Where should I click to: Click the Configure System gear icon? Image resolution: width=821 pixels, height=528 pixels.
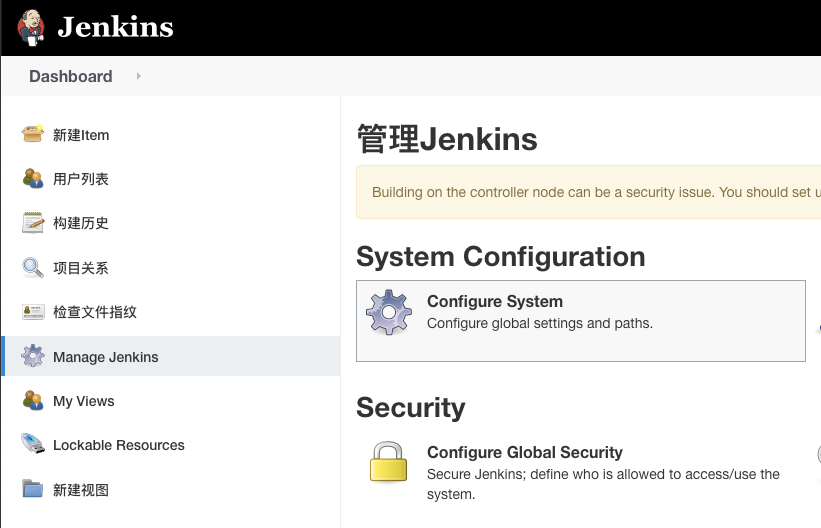pos(389,312)
